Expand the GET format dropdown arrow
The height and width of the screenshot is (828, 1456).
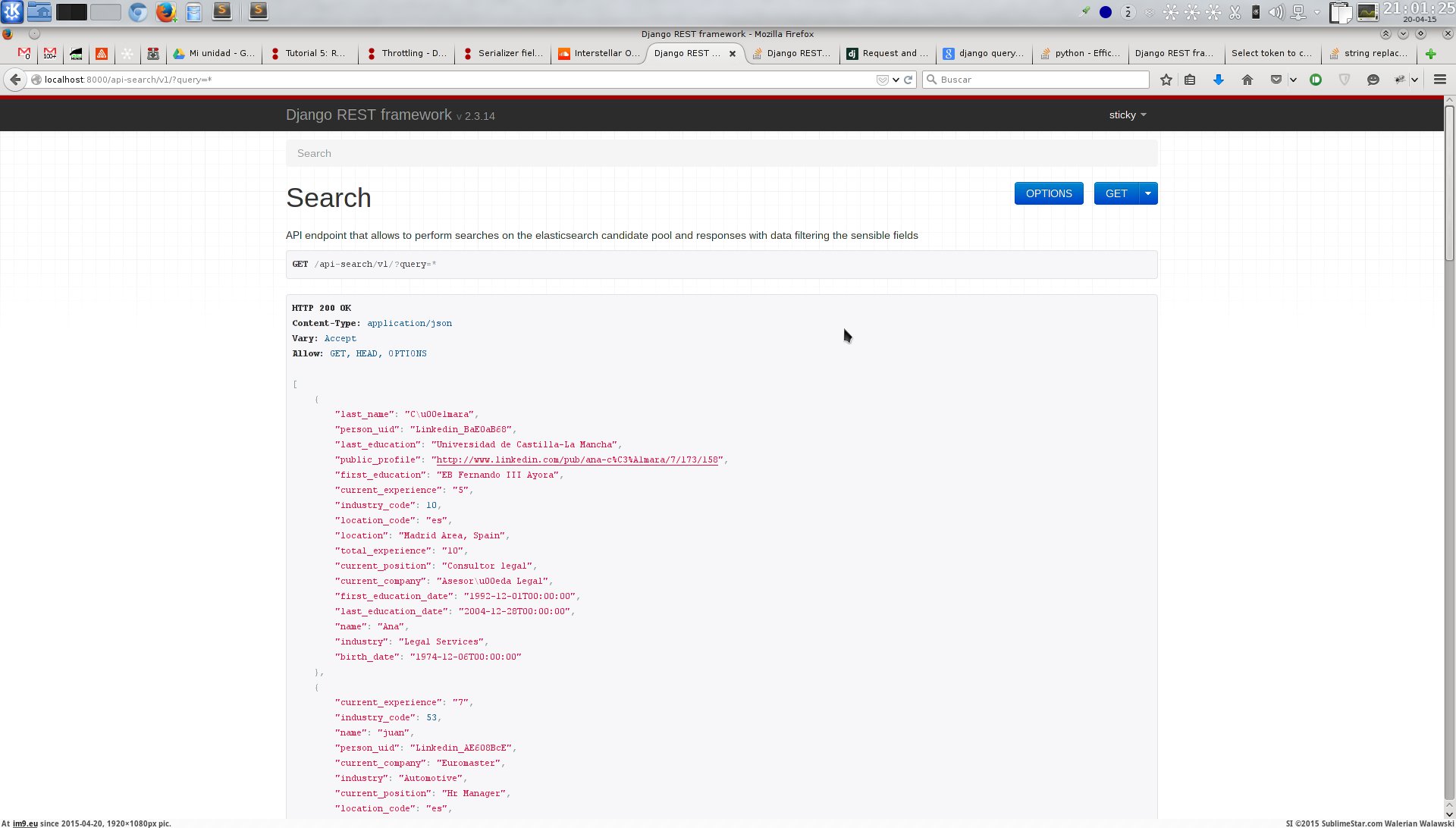(1148, 193)
